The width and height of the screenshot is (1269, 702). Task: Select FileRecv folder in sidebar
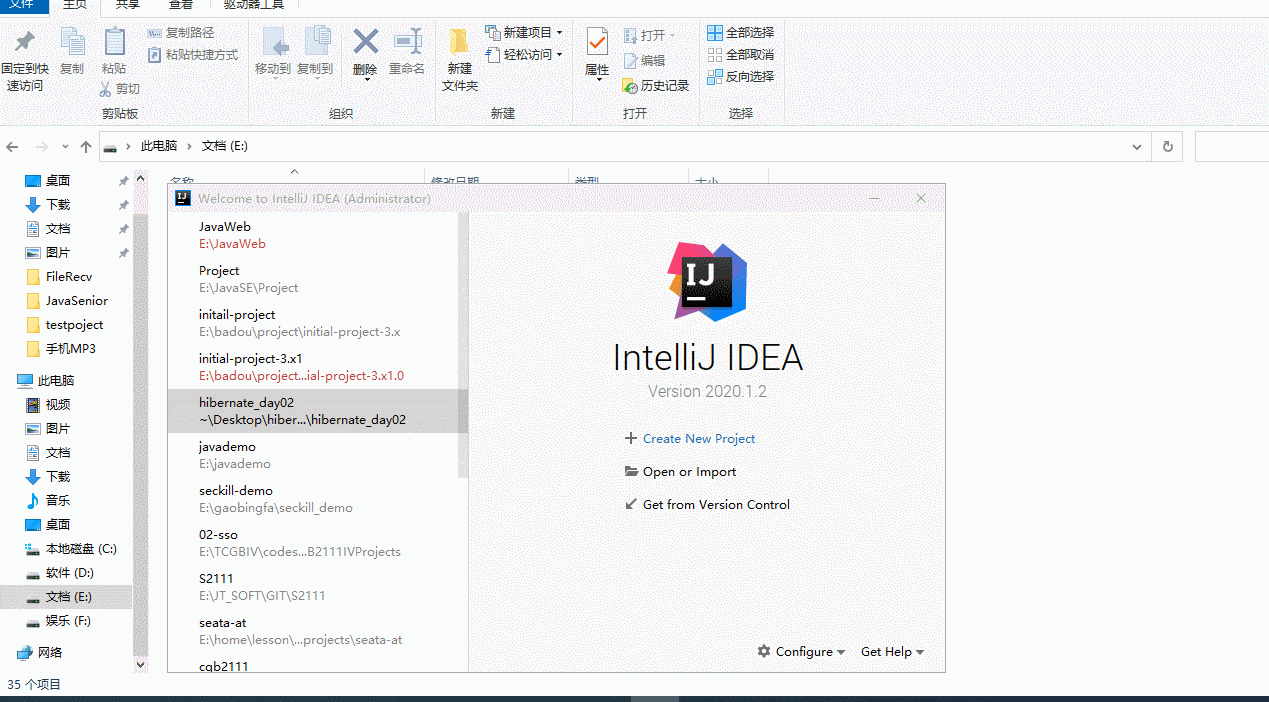point(68,277)
